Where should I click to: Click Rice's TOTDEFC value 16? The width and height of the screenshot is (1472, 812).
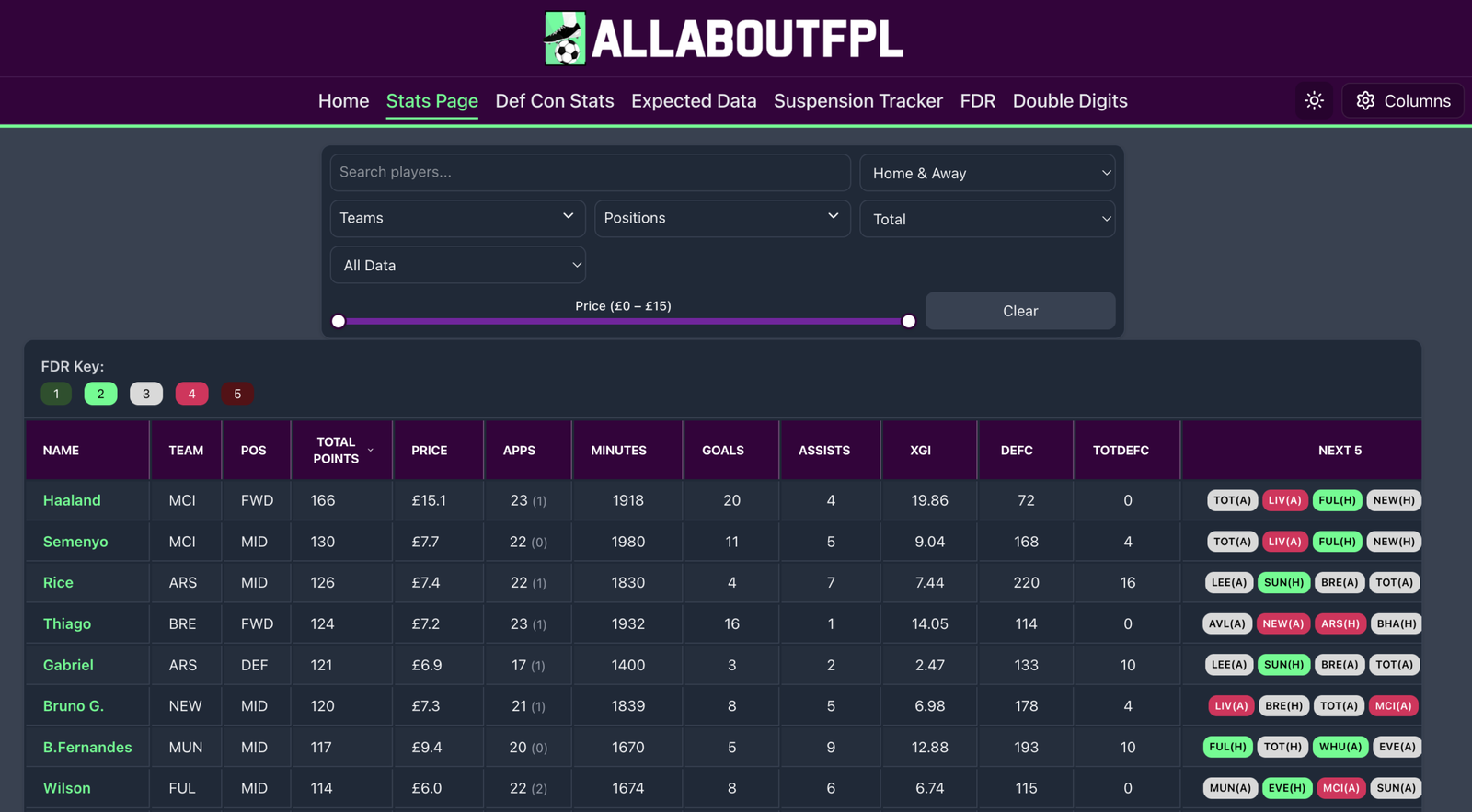(1128, 582)
